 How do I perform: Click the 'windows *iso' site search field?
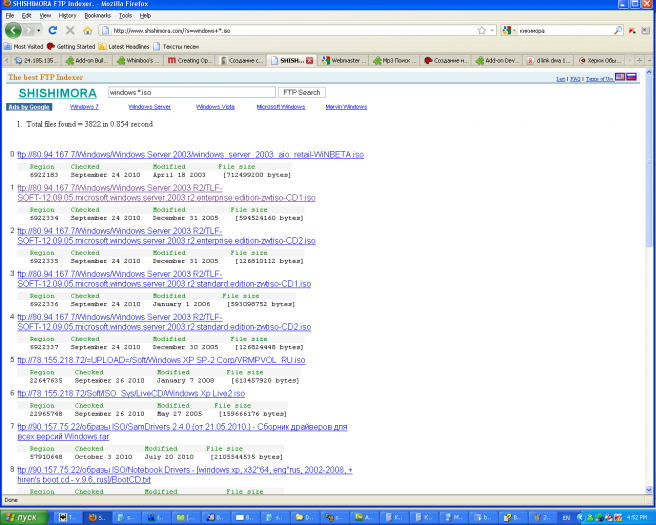[192, 92]
